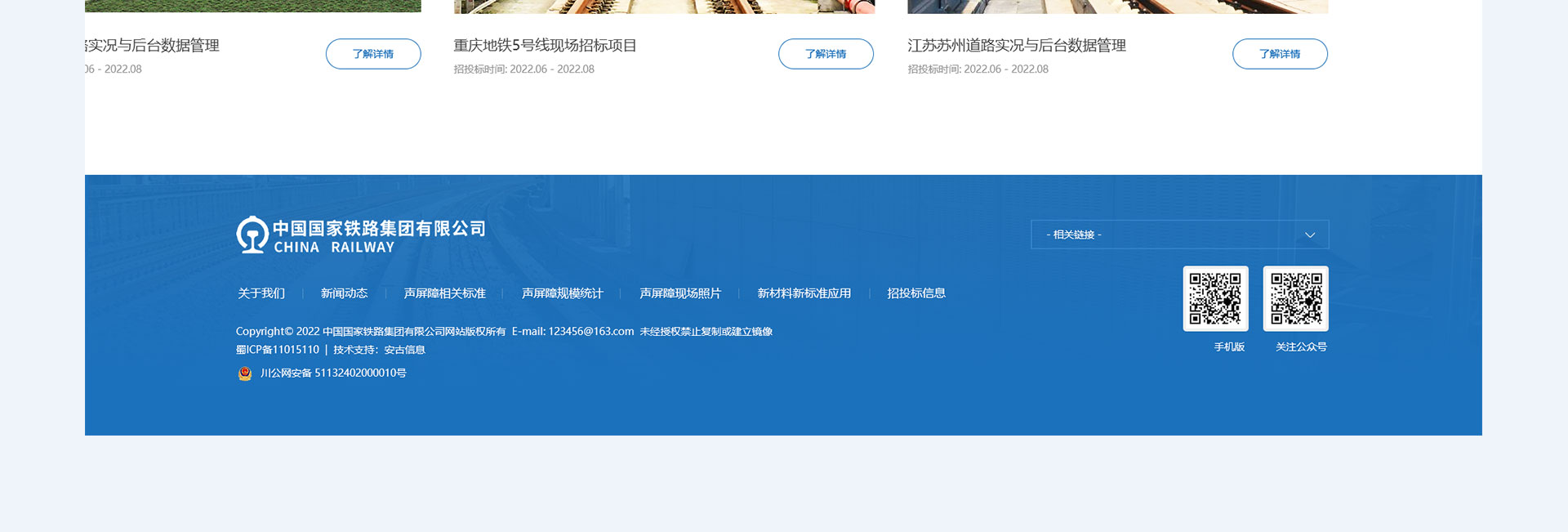Open 声屏障规模统计 footer link
Screen dimensions: 1568x532
tap(562, 293)
